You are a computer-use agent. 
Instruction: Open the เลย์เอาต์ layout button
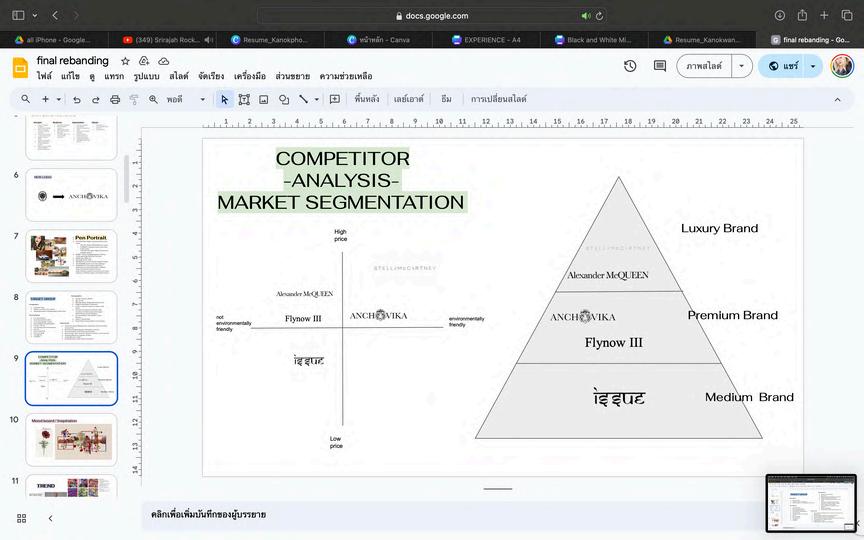tap(408, 99)
